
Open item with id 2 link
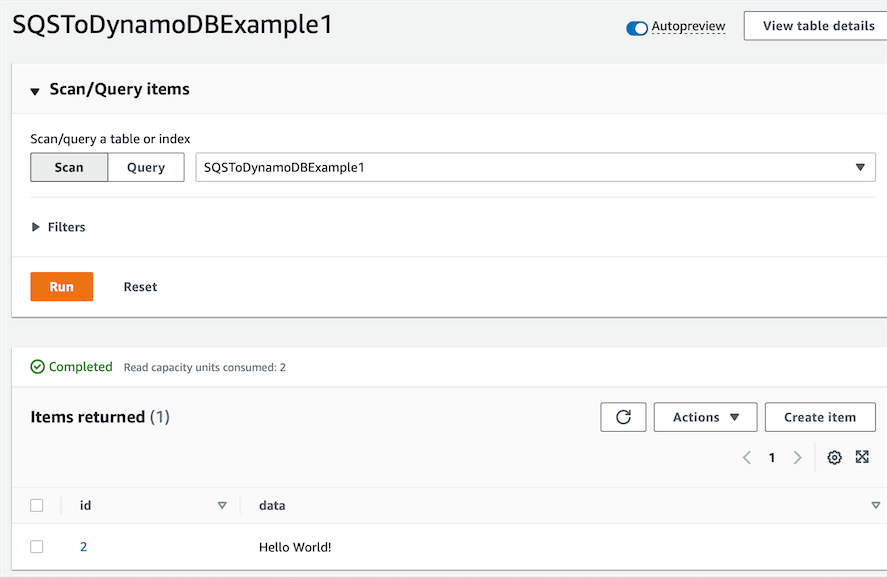[x=84, y=547]
